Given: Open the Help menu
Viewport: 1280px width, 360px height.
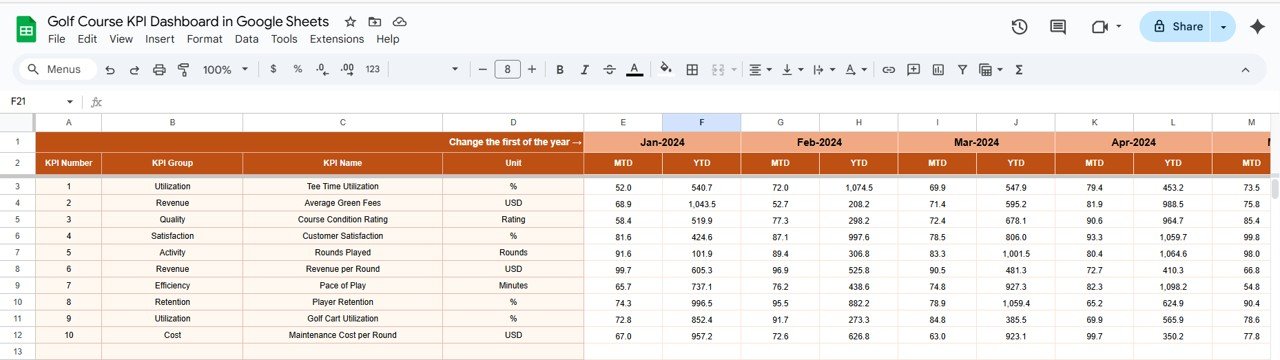Looking at the screenshot, I should 388,39.
